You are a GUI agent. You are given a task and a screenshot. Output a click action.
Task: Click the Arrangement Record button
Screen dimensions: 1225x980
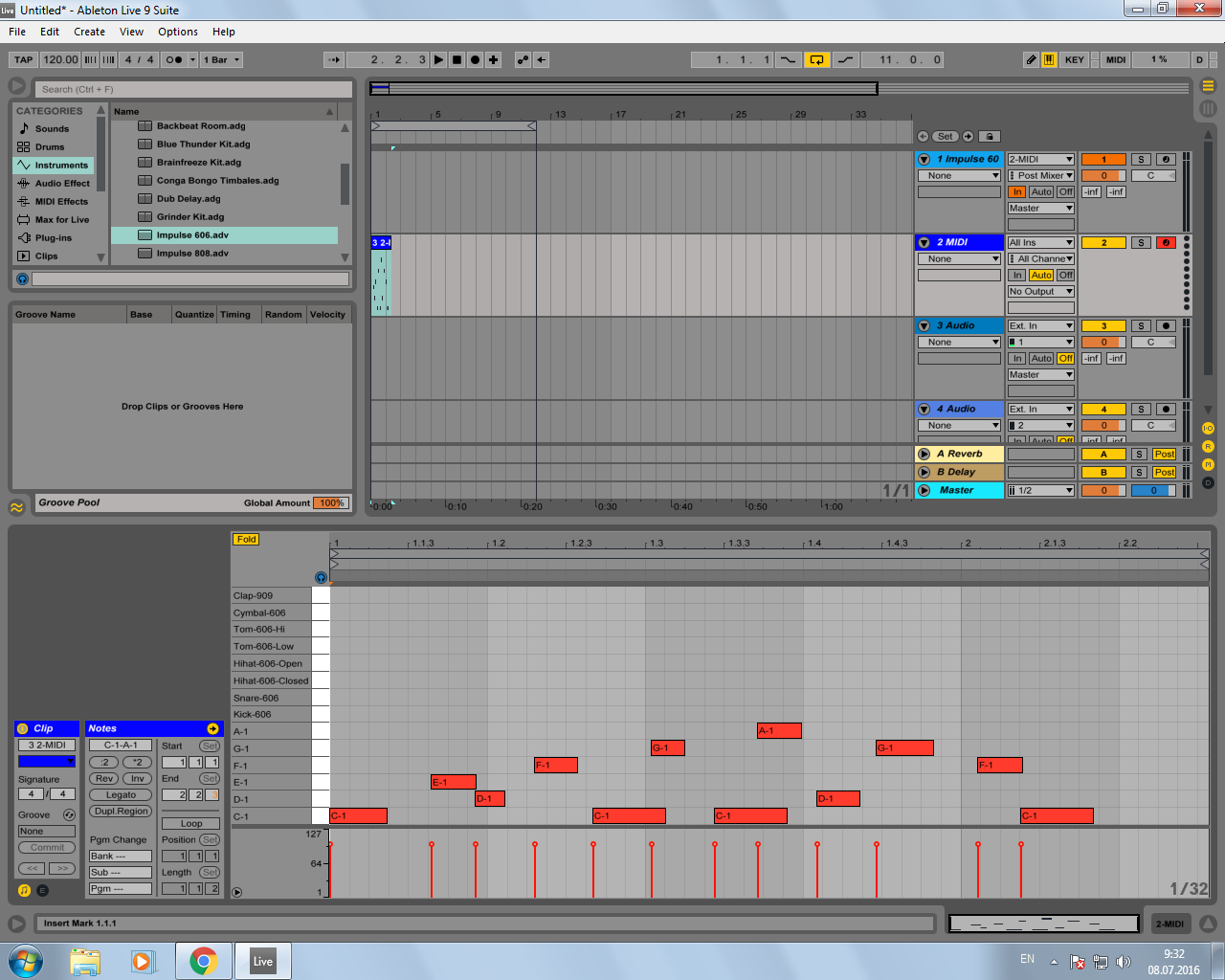[x=475, y=59]
